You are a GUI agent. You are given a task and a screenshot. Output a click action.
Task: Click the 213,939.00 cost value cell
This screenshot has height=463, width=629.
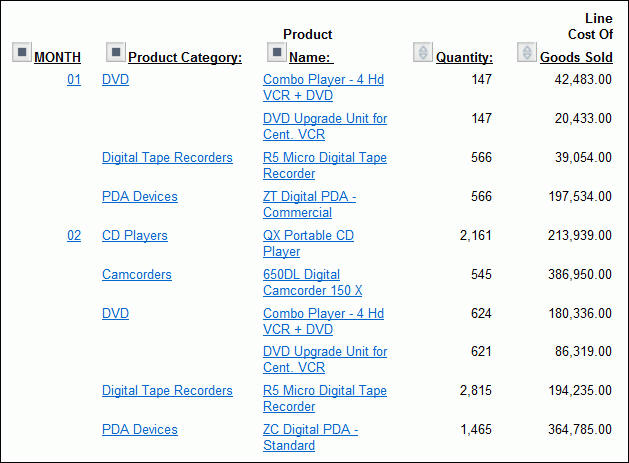coord(576,236)
